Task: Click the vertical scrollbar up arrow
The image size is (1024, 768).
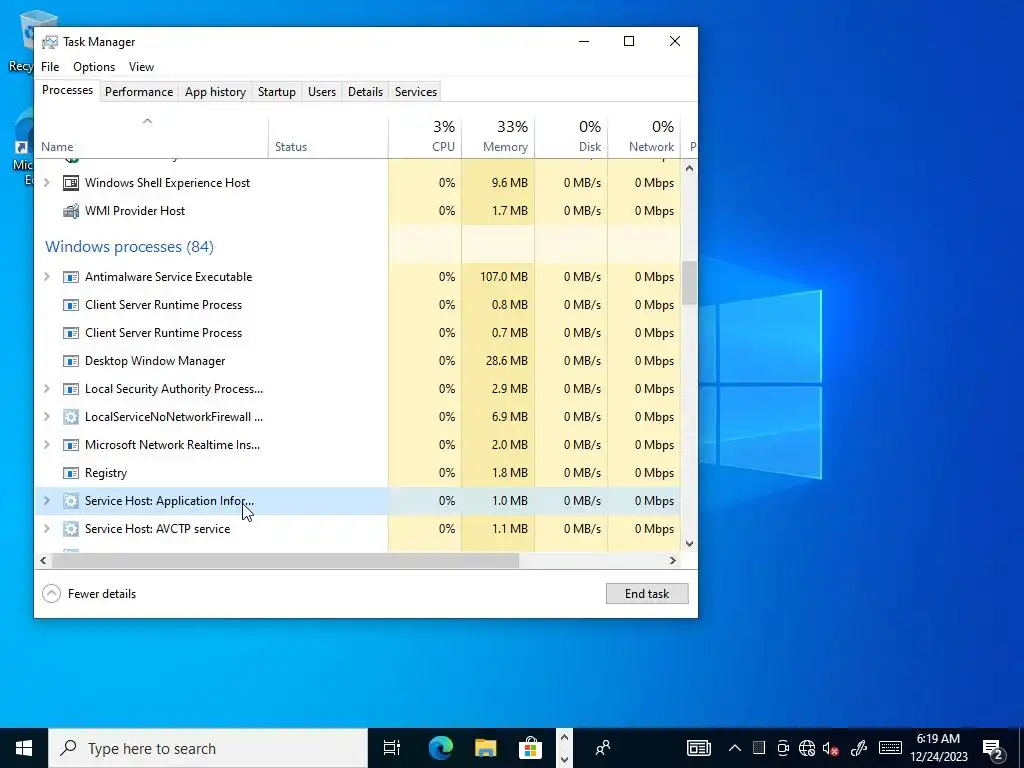Action: pos(690,168)
